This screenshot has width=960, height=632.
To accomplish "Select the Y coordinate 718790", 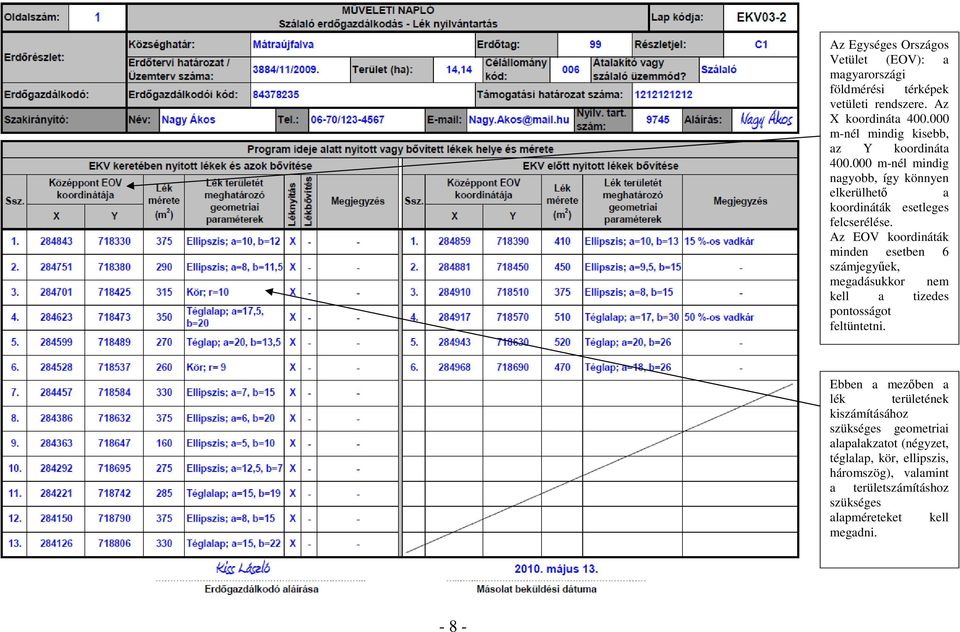I will (114, 519).
